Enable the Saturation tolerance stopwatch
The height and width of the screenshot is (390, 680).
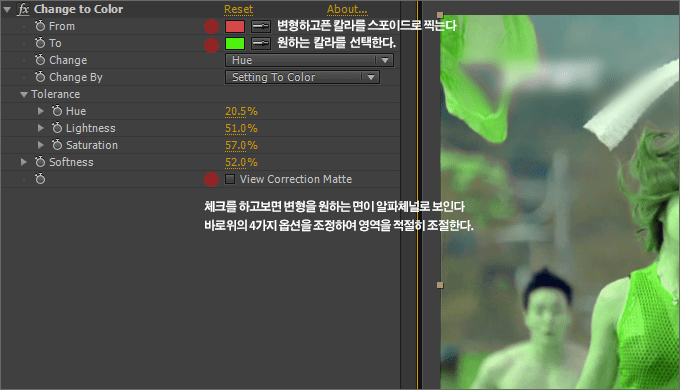[57, 145]
